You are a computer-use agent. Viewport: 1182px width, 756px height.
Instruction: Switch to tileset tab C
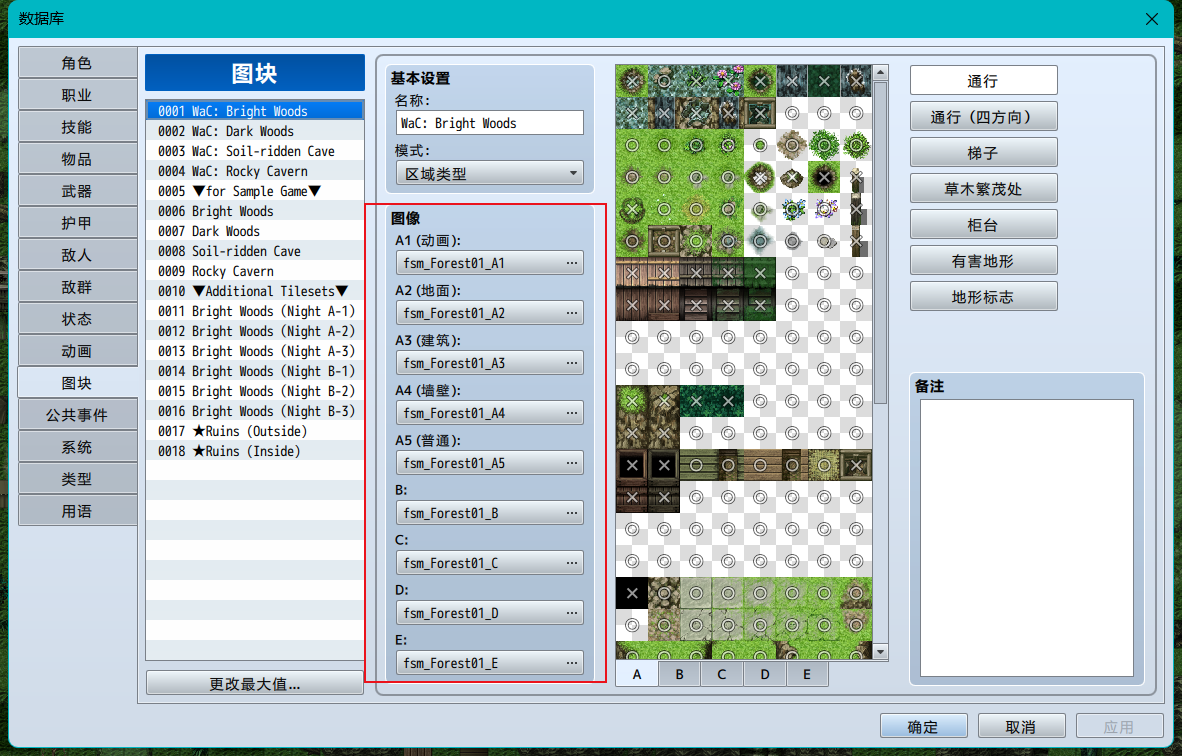click(721, 674)
